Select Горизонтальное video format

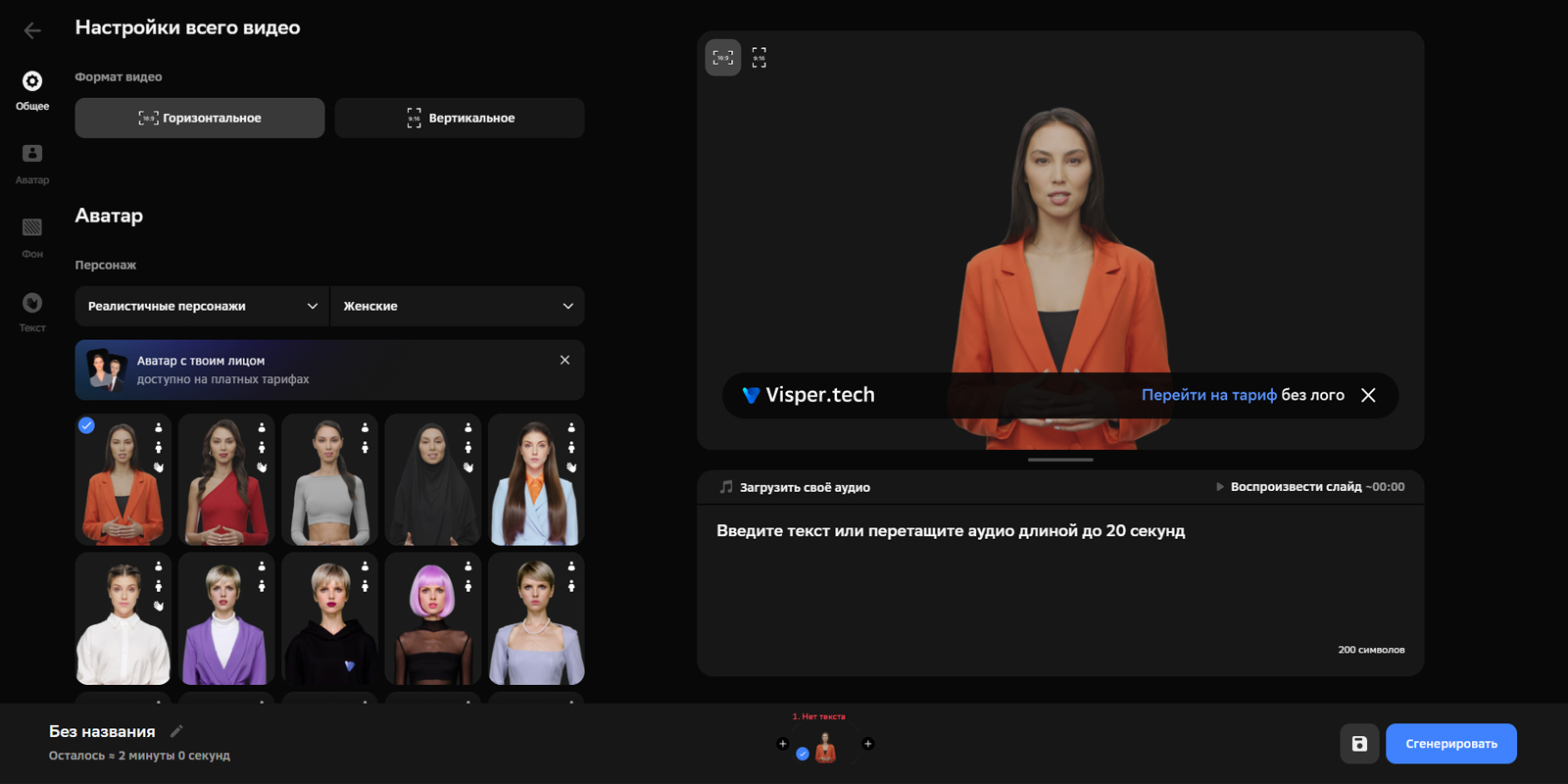(x=200, y=118)
